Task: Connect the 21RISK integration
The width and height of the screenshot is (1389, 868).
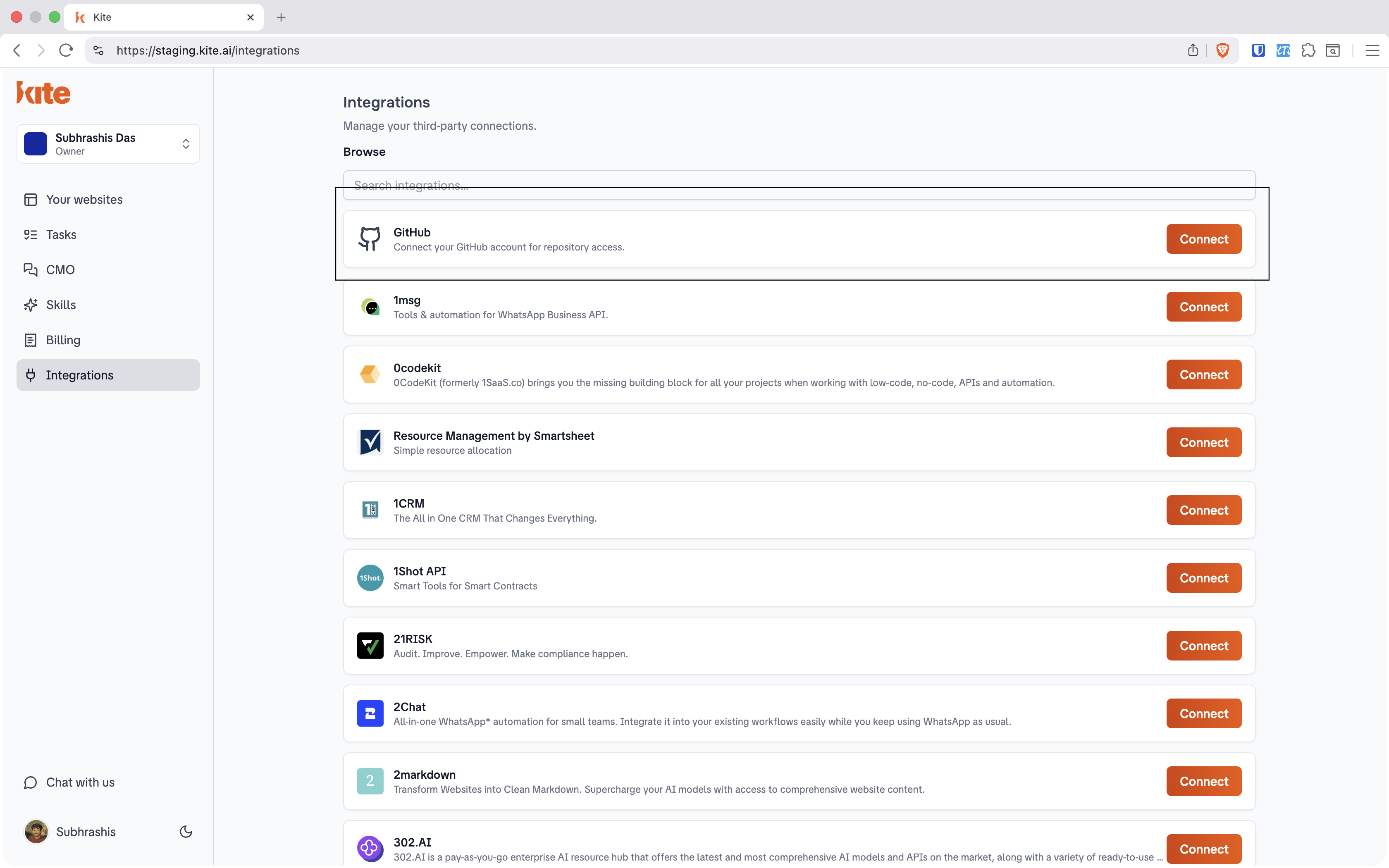Action: point(1204,645)
